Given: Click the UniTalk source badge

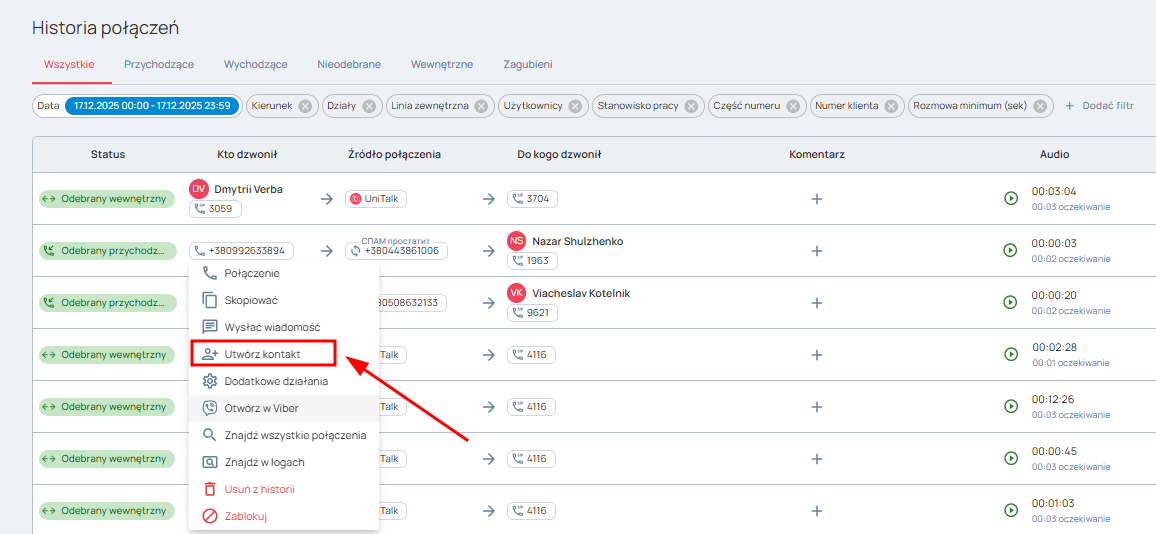Looking at the screenshot, I should coord(376,199).
